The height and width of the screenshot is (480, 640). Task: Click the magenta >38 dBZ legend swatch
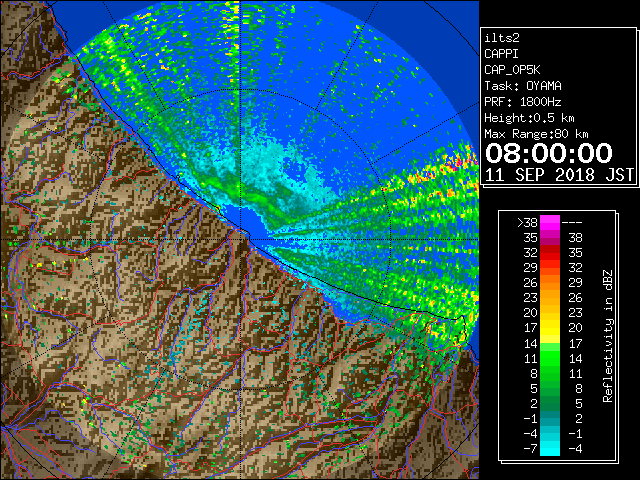tap(550, 222)
